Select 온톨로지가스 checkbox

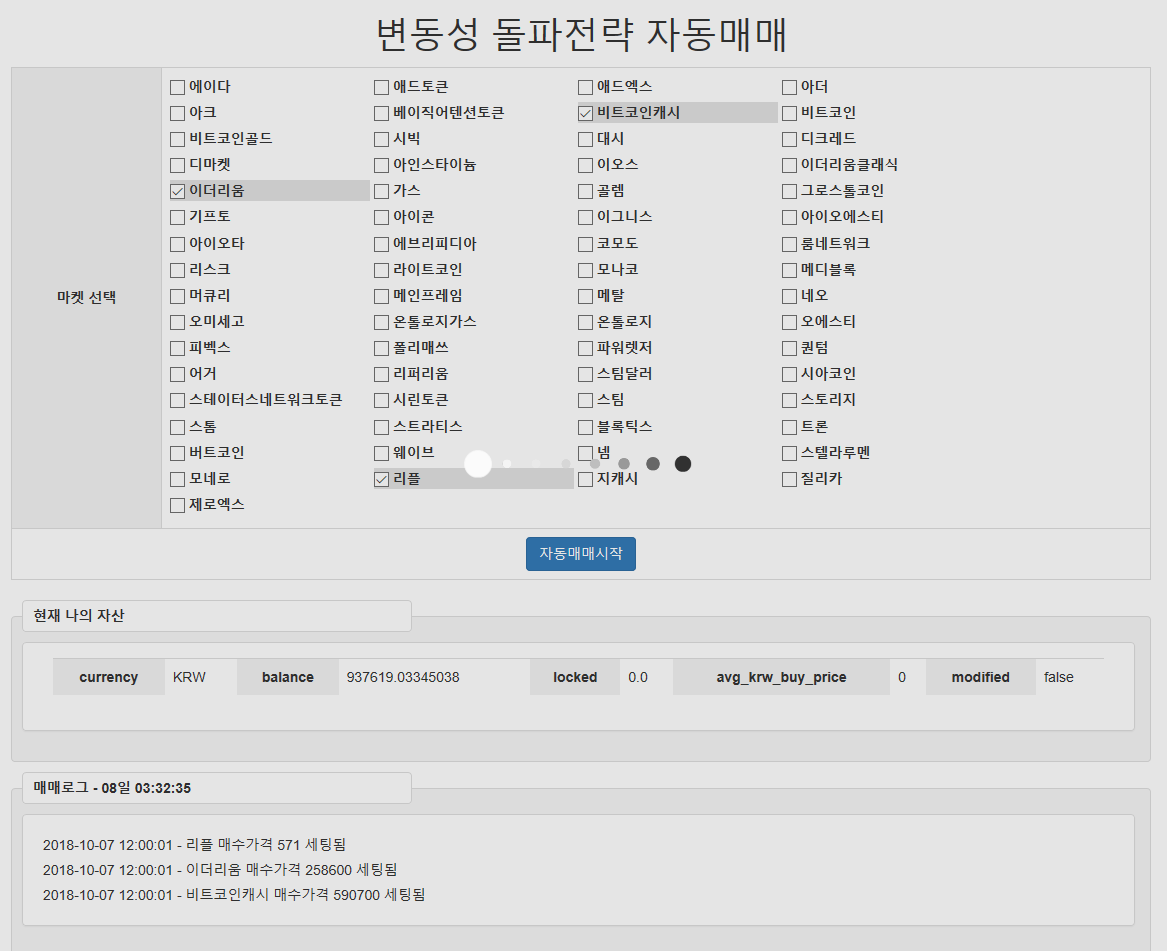[381, 322]
